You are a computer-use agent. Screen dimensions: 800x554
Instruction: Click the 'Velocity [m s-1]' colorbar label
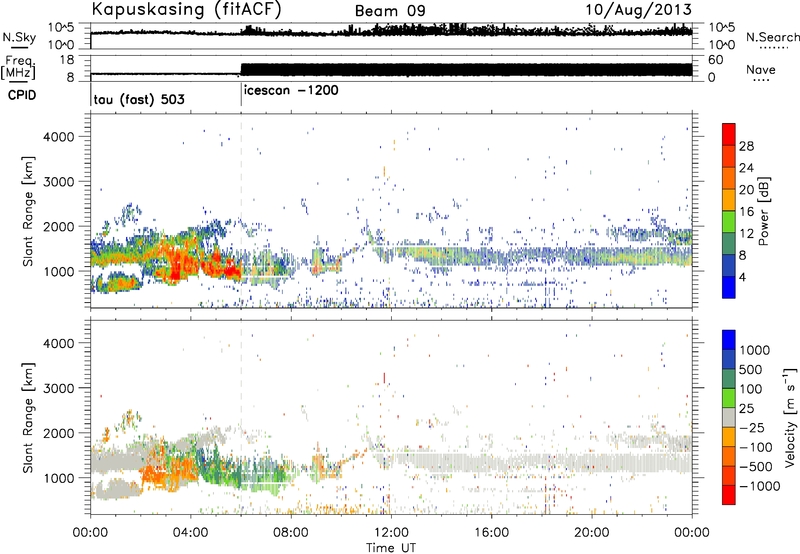point(790,417)
